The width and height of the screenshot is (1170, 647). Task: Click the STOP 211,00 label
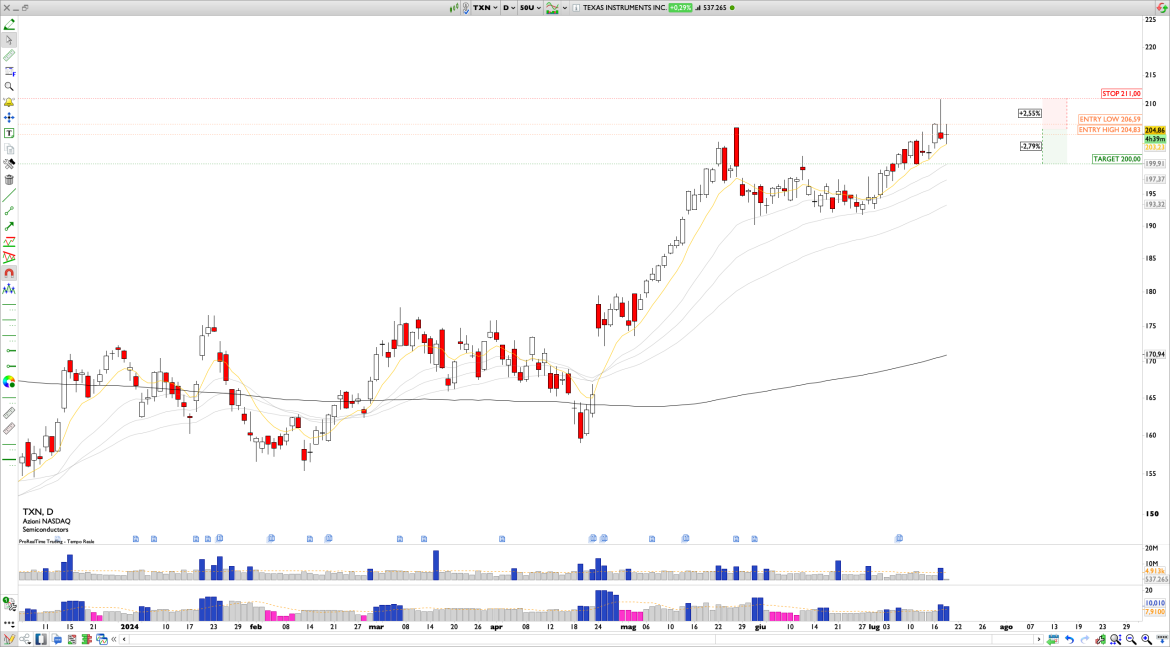(x=1121, y=94)
